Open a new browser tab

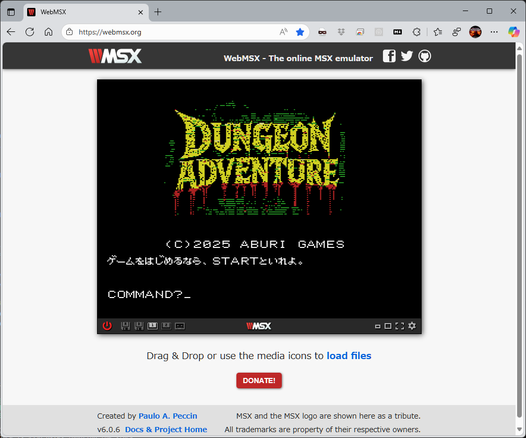point(158,12)
